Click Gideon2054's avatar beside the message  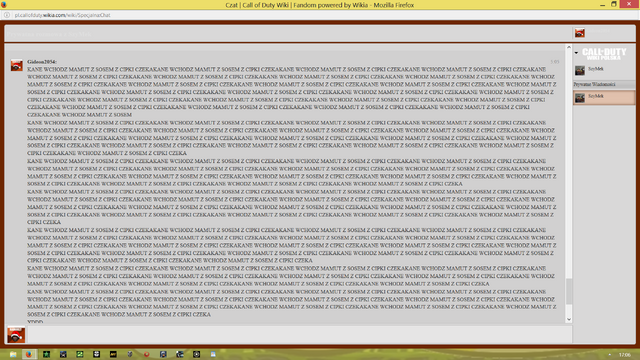(x=16, y=65)
